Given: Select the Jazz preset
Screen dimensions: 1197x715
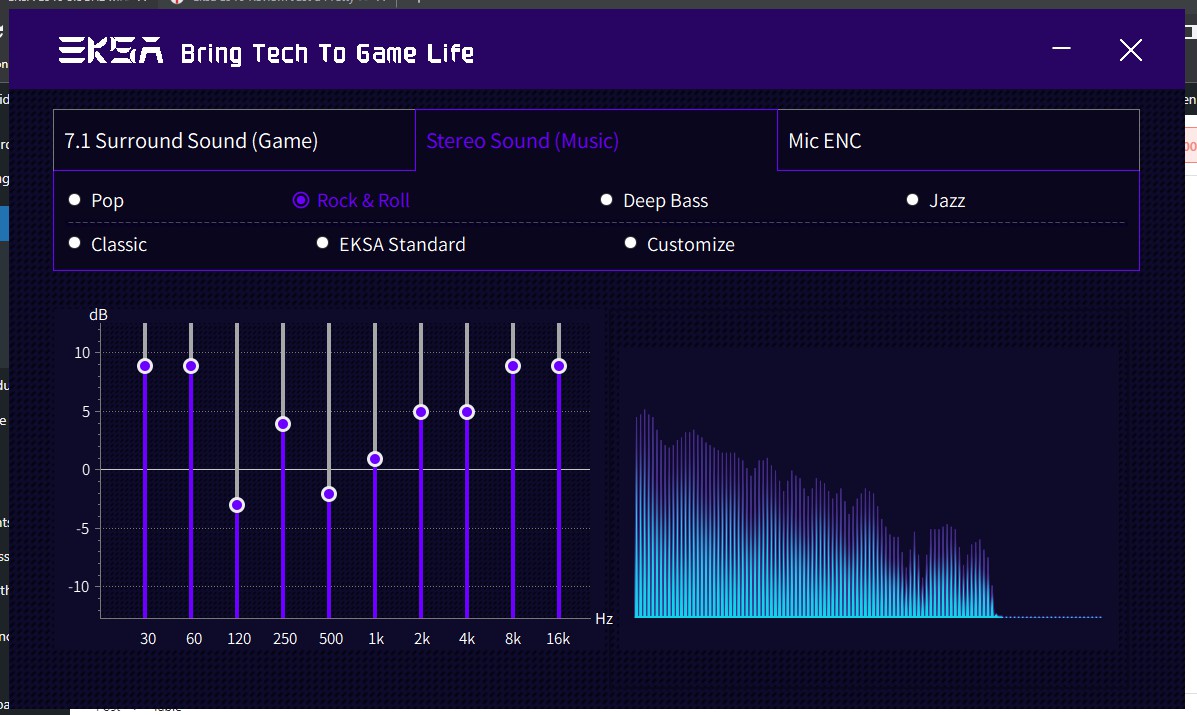Looking at the screenshot, I should (912, 200).
